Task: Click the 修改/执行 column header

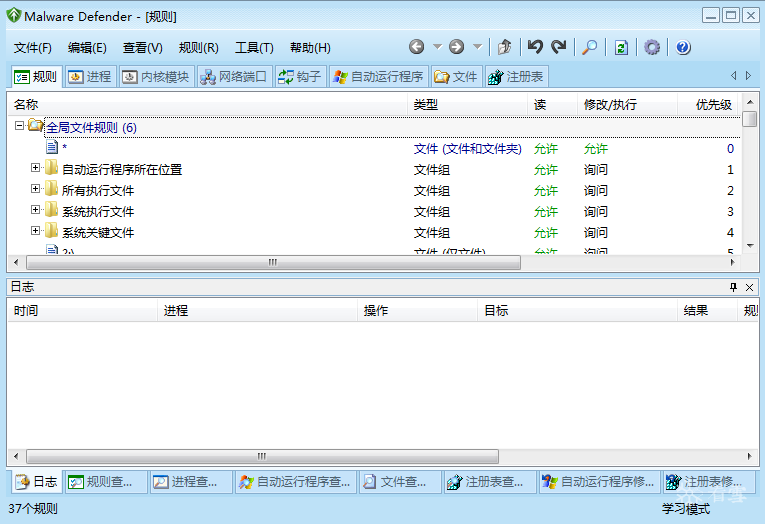Action: (627, 104)
